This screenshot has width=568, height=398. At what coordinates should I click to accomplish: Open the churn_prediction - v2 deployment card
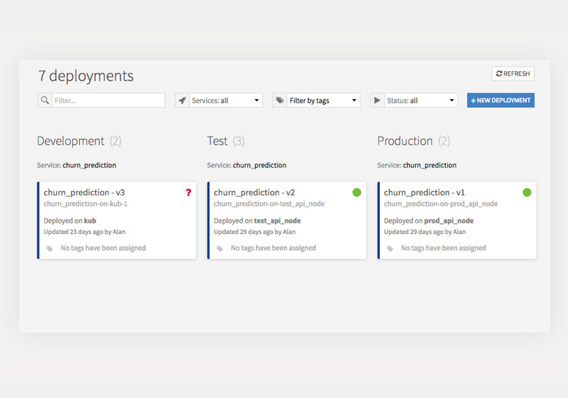[287, 221]
